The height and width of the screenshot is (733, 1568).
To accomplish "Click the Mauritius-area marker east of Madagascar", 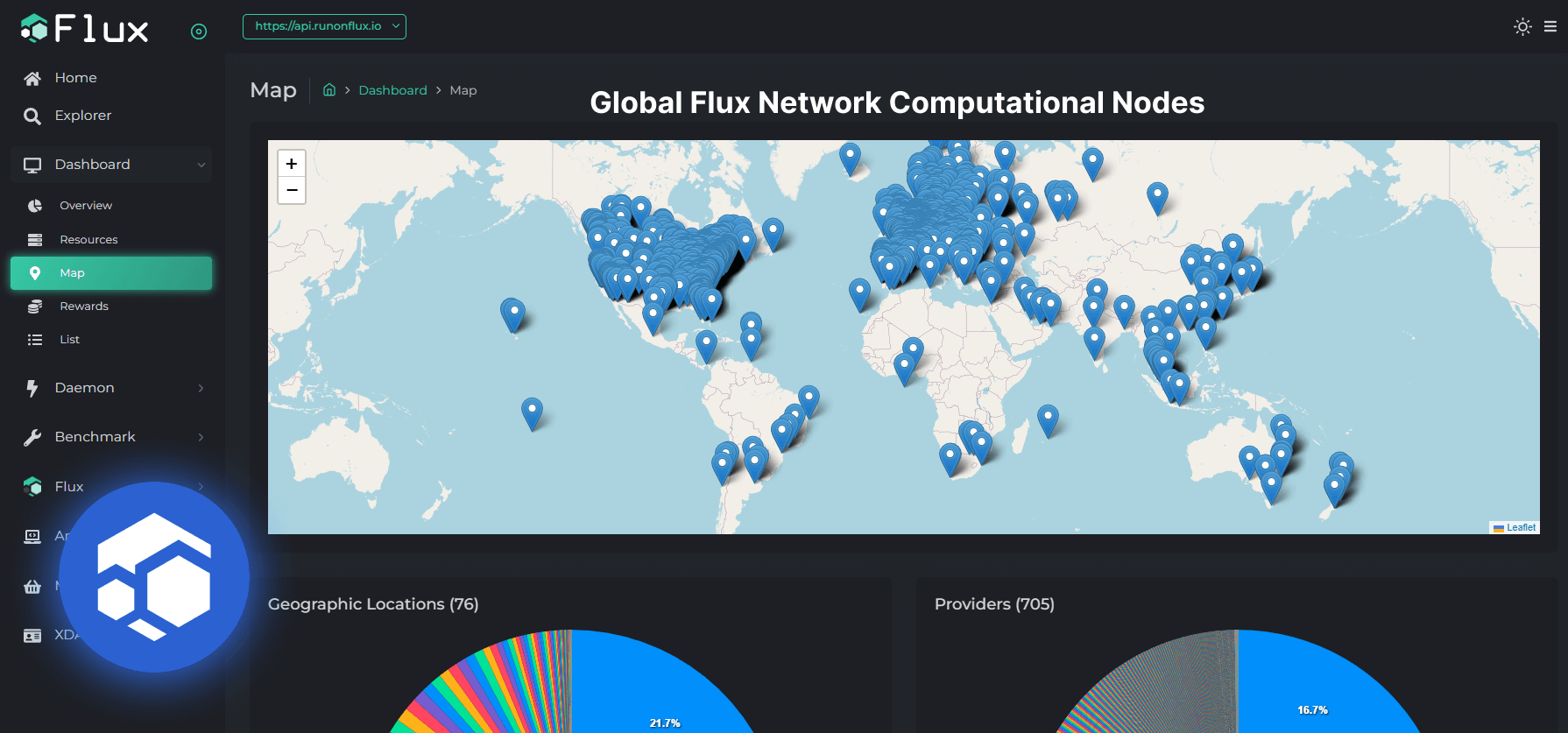I will (1048, 419).
